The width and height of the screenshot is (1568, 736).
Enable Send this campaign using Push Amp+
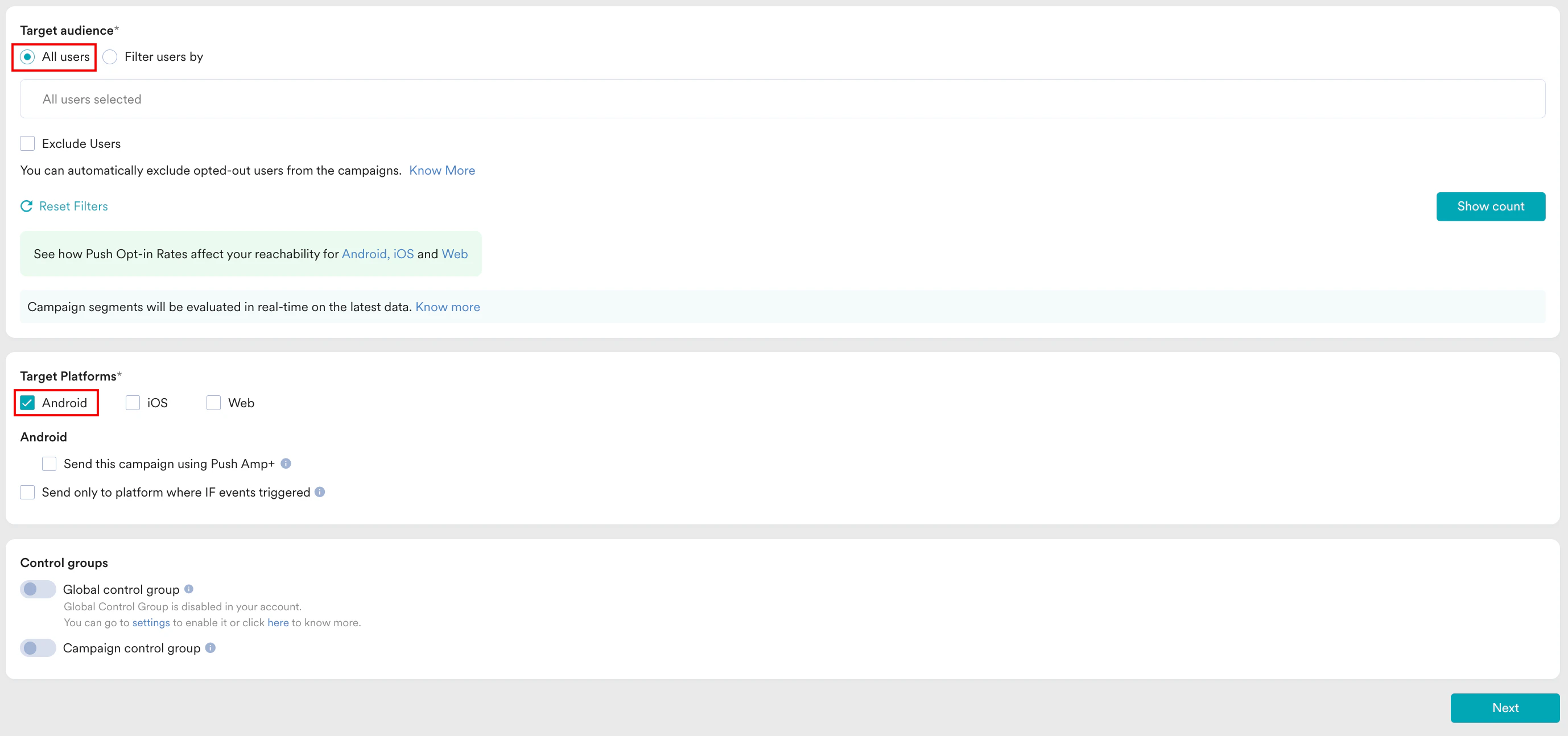pyautogui.click(x=49, y=464)
